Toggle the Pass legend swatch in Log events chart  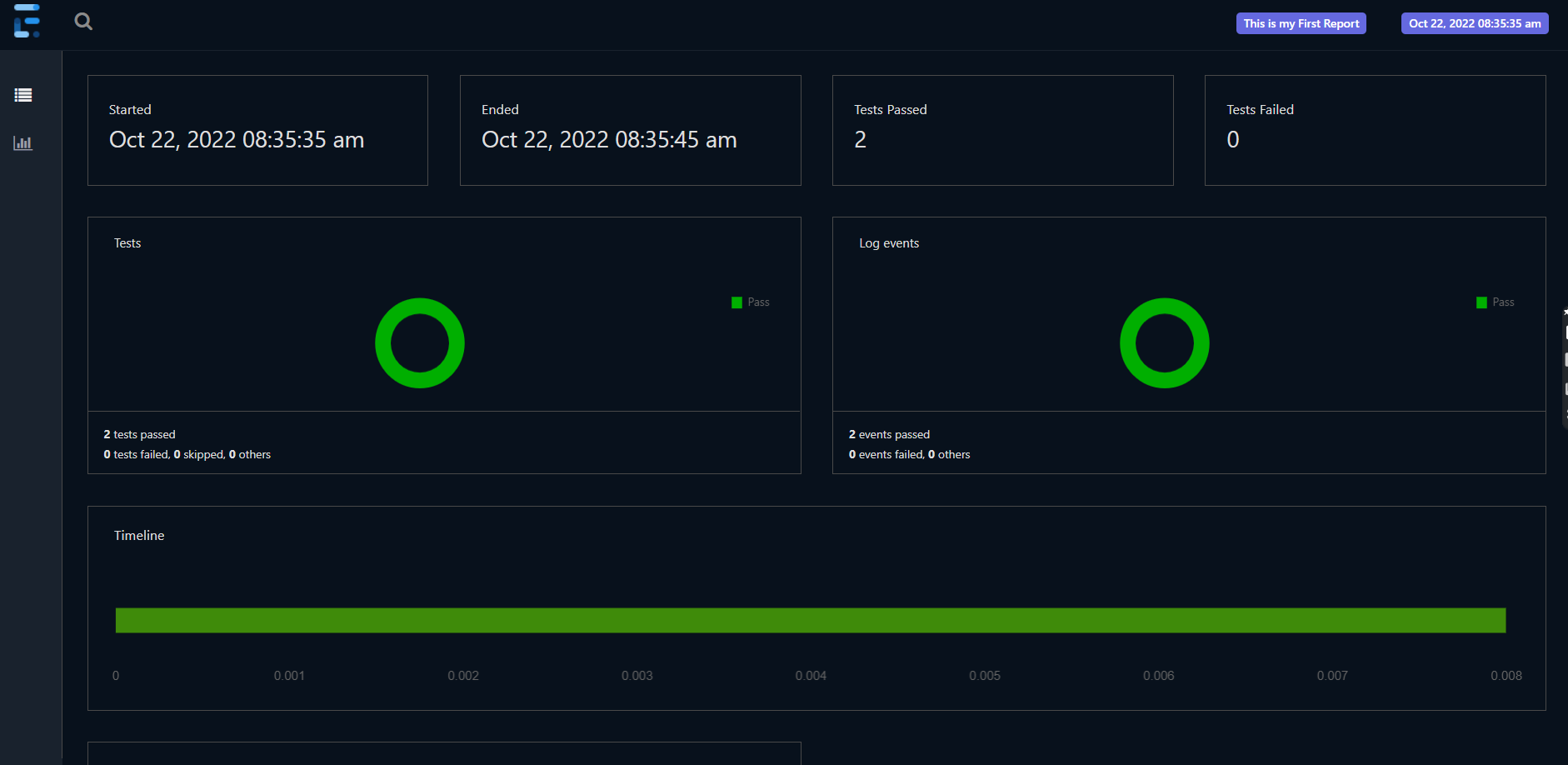click(1481, 302)
